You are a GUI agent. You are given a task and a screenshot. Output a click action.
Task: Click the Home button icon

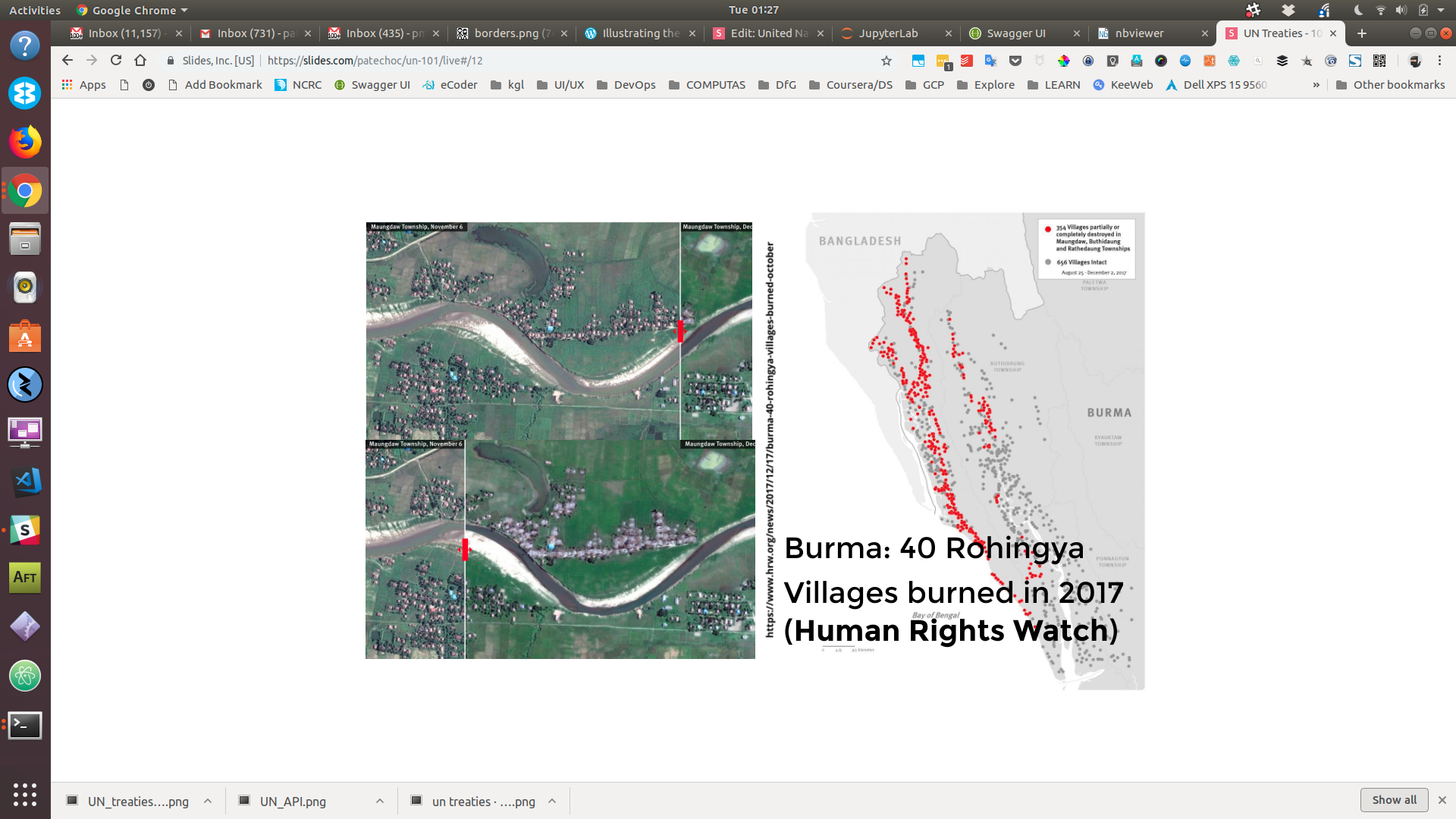click(140, 61)
